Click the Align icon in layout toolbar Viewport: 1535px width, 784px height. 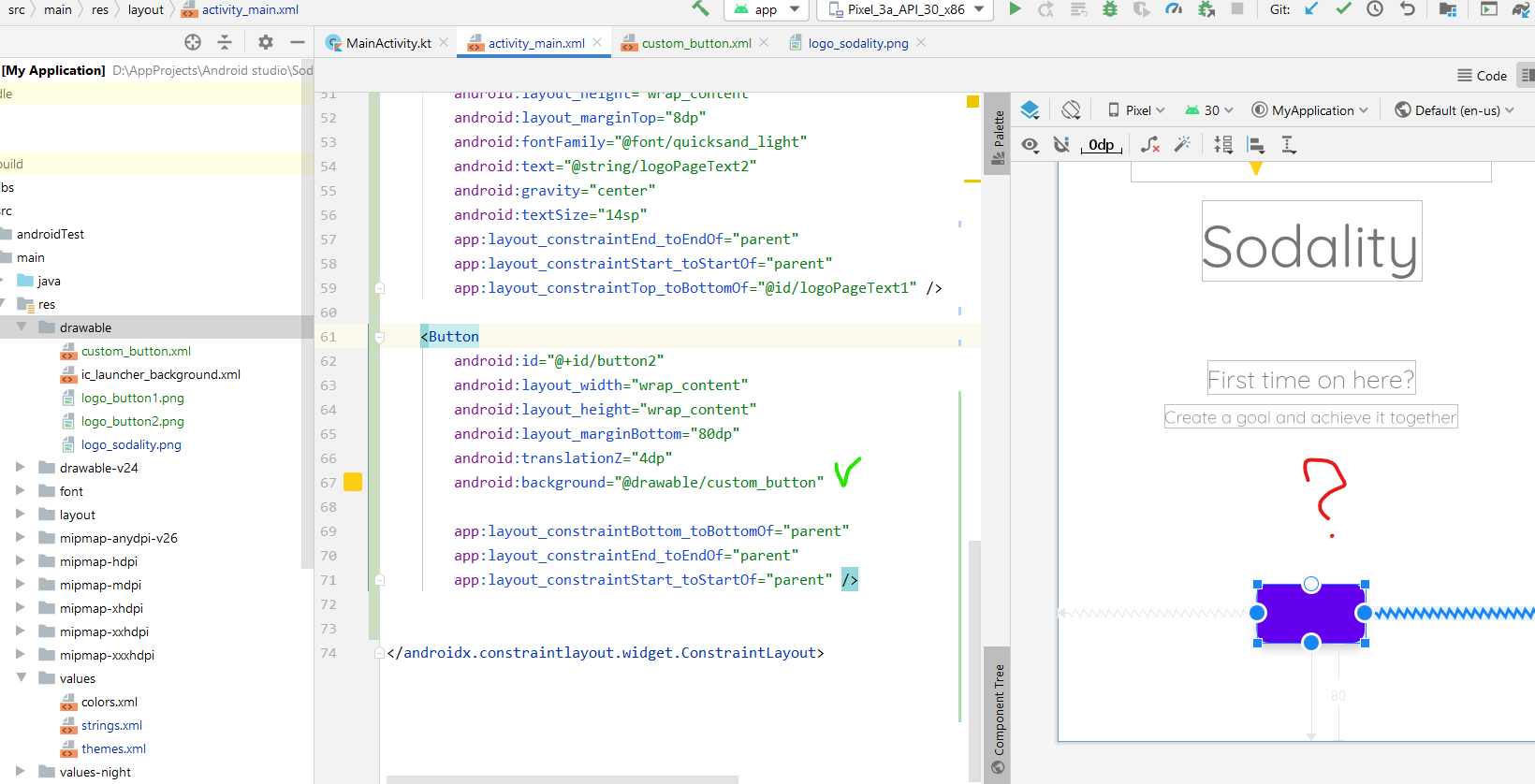1256,145
